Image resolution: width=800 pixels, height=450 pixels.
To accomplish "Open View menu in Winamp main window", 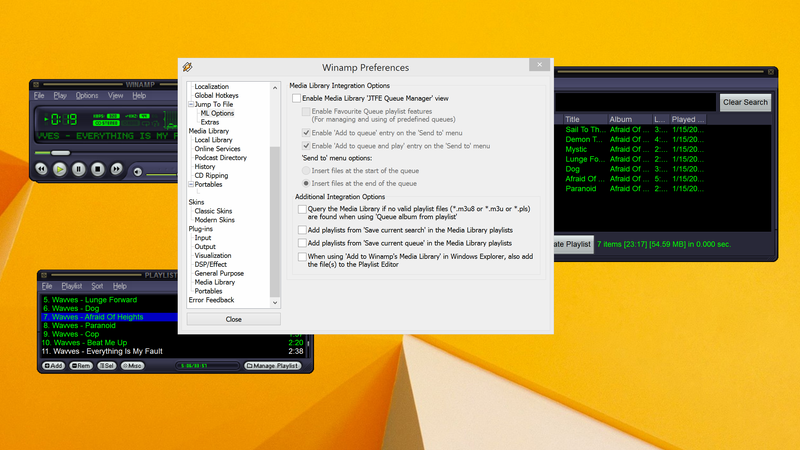I will [115, 95].
